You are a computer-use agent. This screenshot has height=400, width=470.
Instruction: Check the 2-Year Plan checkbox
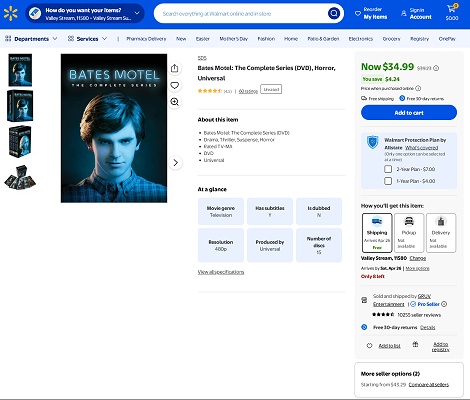click(x=388, y=169)
